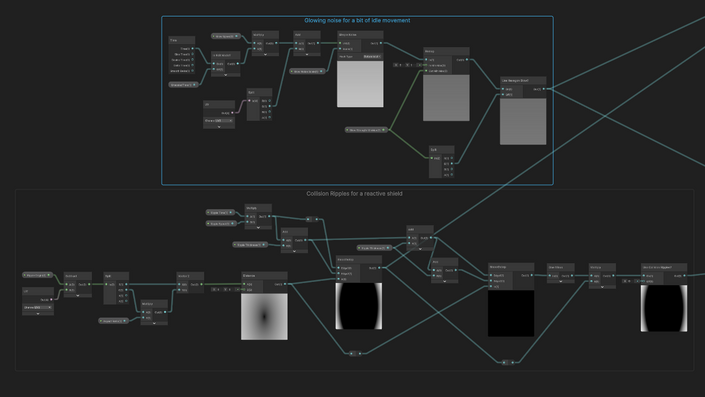Select the Ripple Time property pill

tap(220, 212)
